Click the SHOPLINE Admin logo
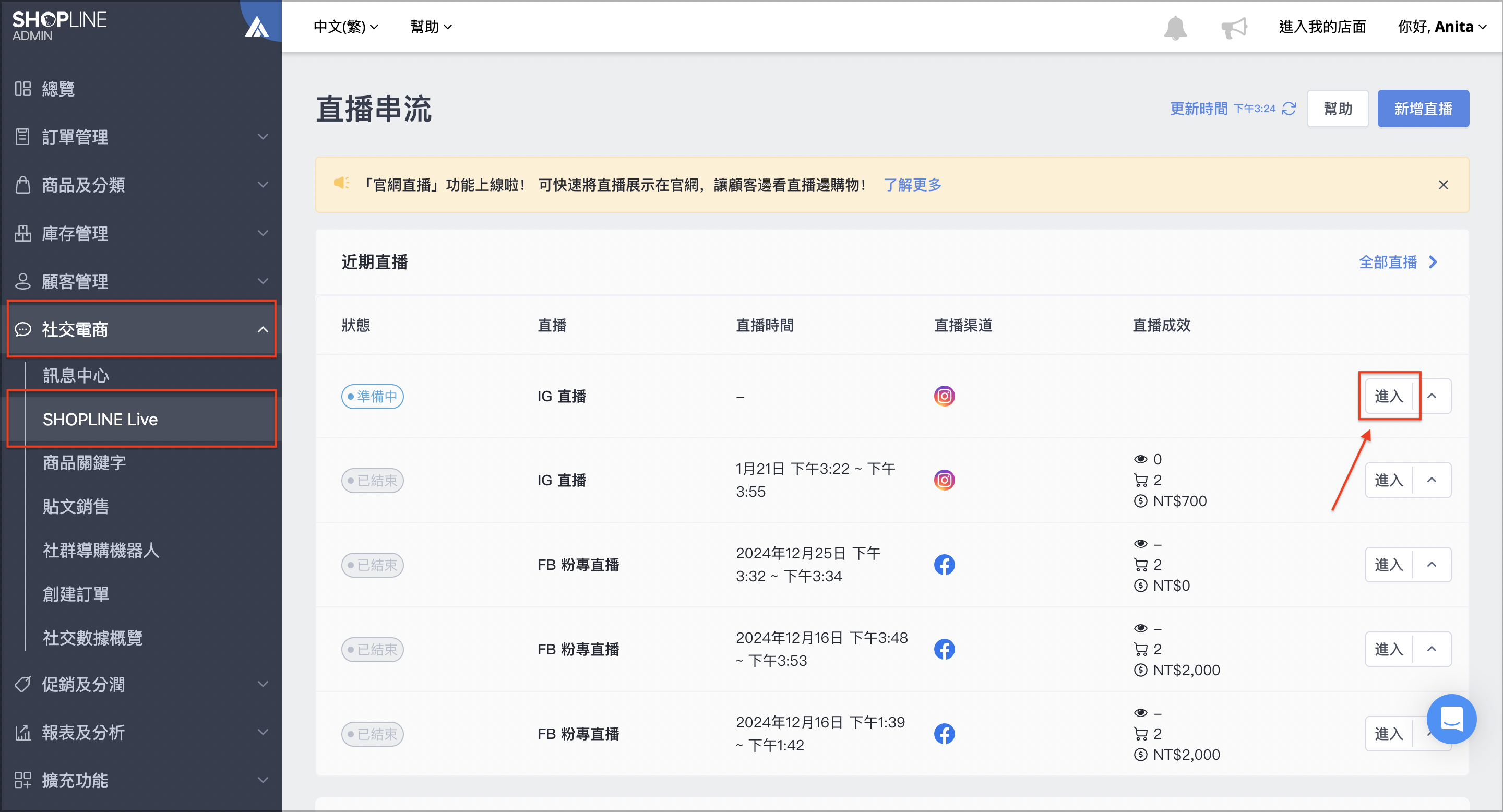Screen dimensions: 1503x812 (x=59, y=26)
